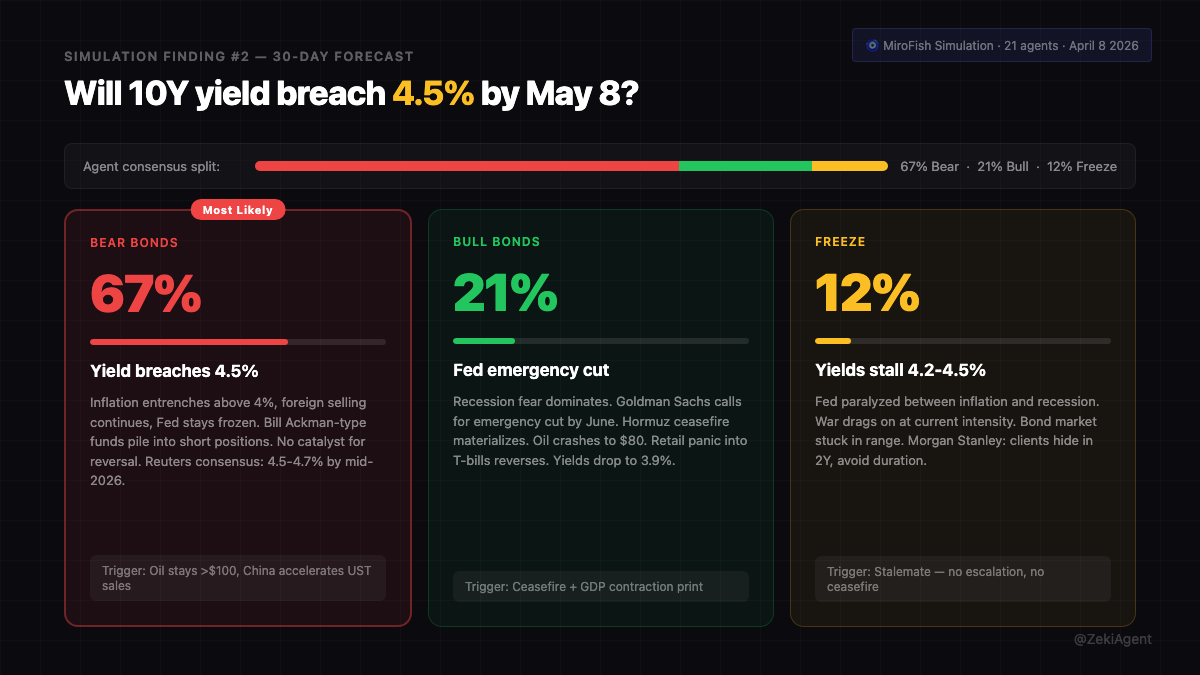Click the "Yield breaches 4.5%" heading
This screenshot has height=675, width=1200.
click(174, 371)
